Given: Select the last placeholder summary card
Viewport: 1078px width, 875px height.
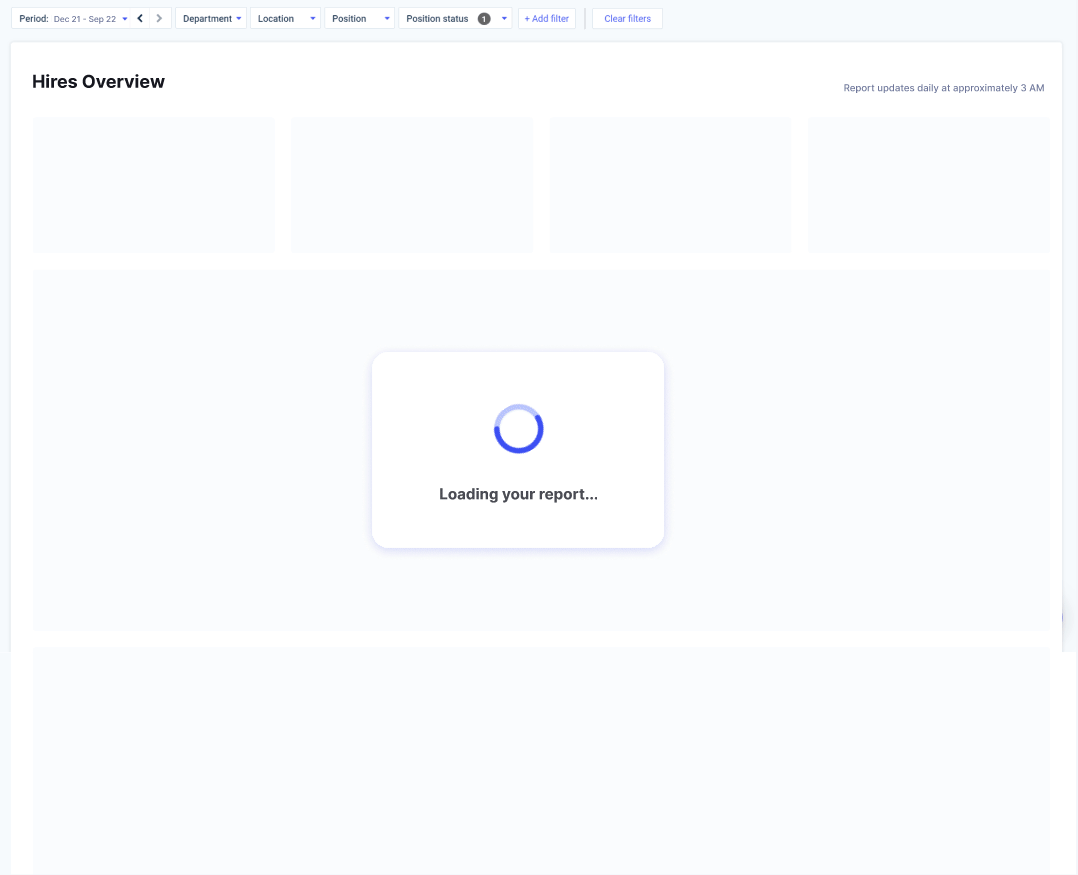Looking at the screenshot, I should coord(928,185).
